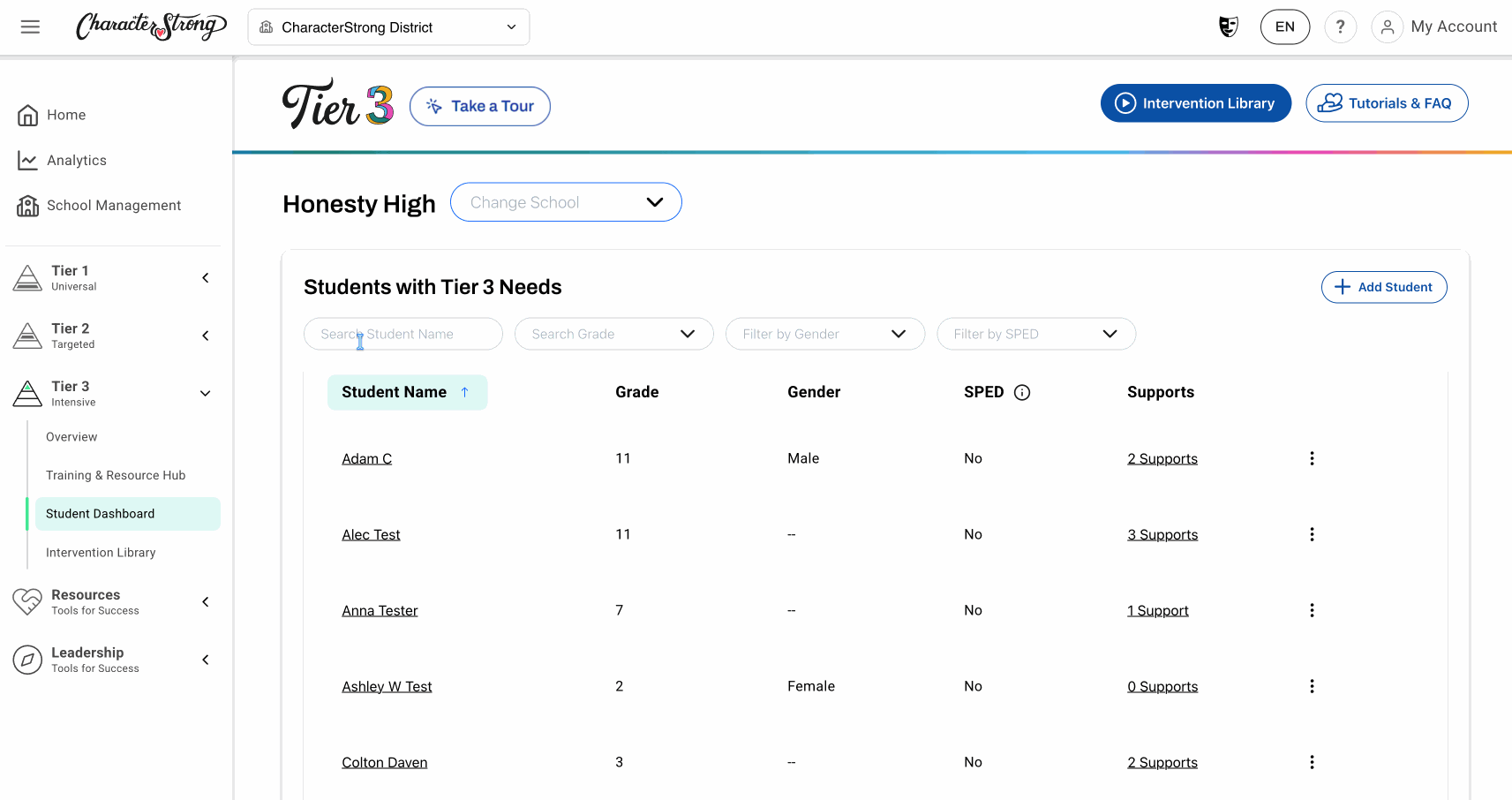Viewport: 1512px width, 800px height.
Task: Click the Leadership compass icon
Action: pyautogui.click(x=27, y=660)
